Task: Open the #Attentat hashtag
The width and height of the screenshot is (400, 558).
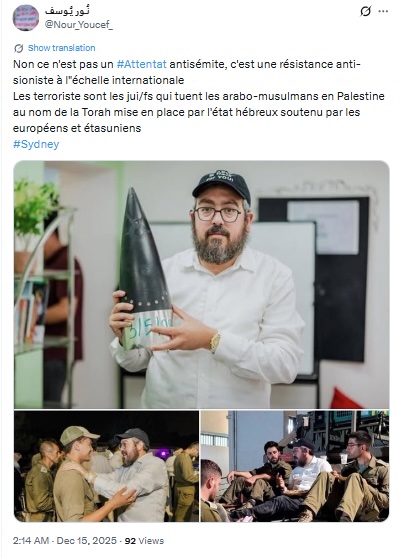Action: [x=142, y=64]
